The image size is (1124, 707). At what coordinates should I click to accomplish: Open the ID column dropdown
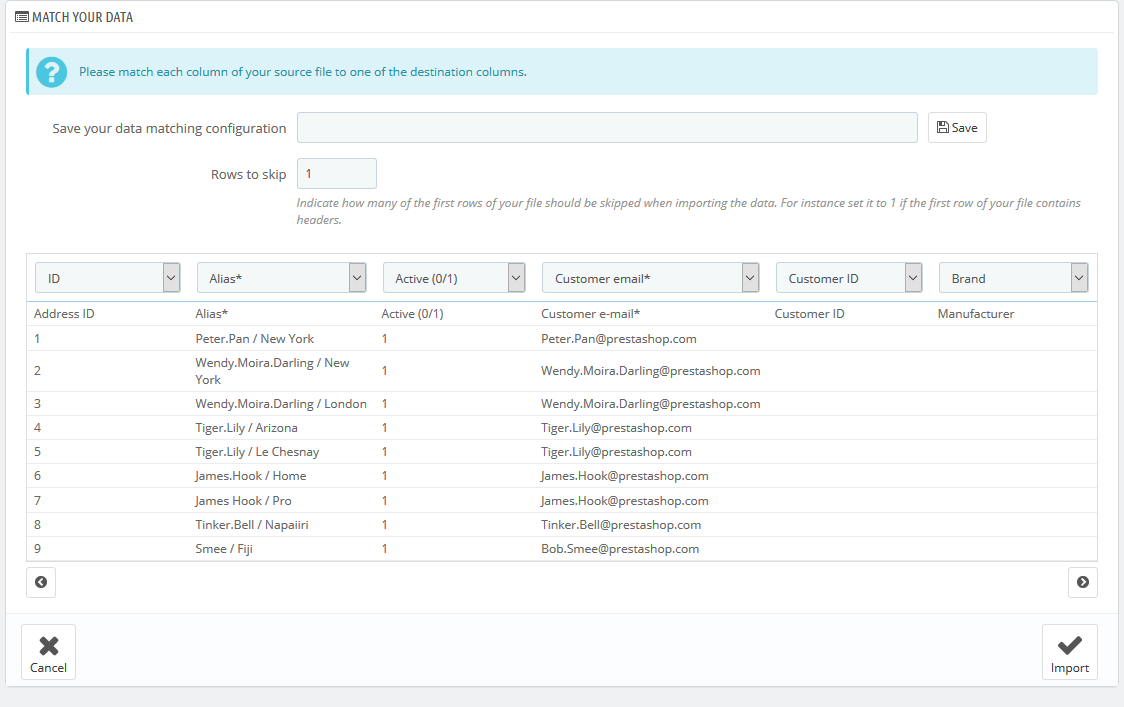click(x=108, y=278)
